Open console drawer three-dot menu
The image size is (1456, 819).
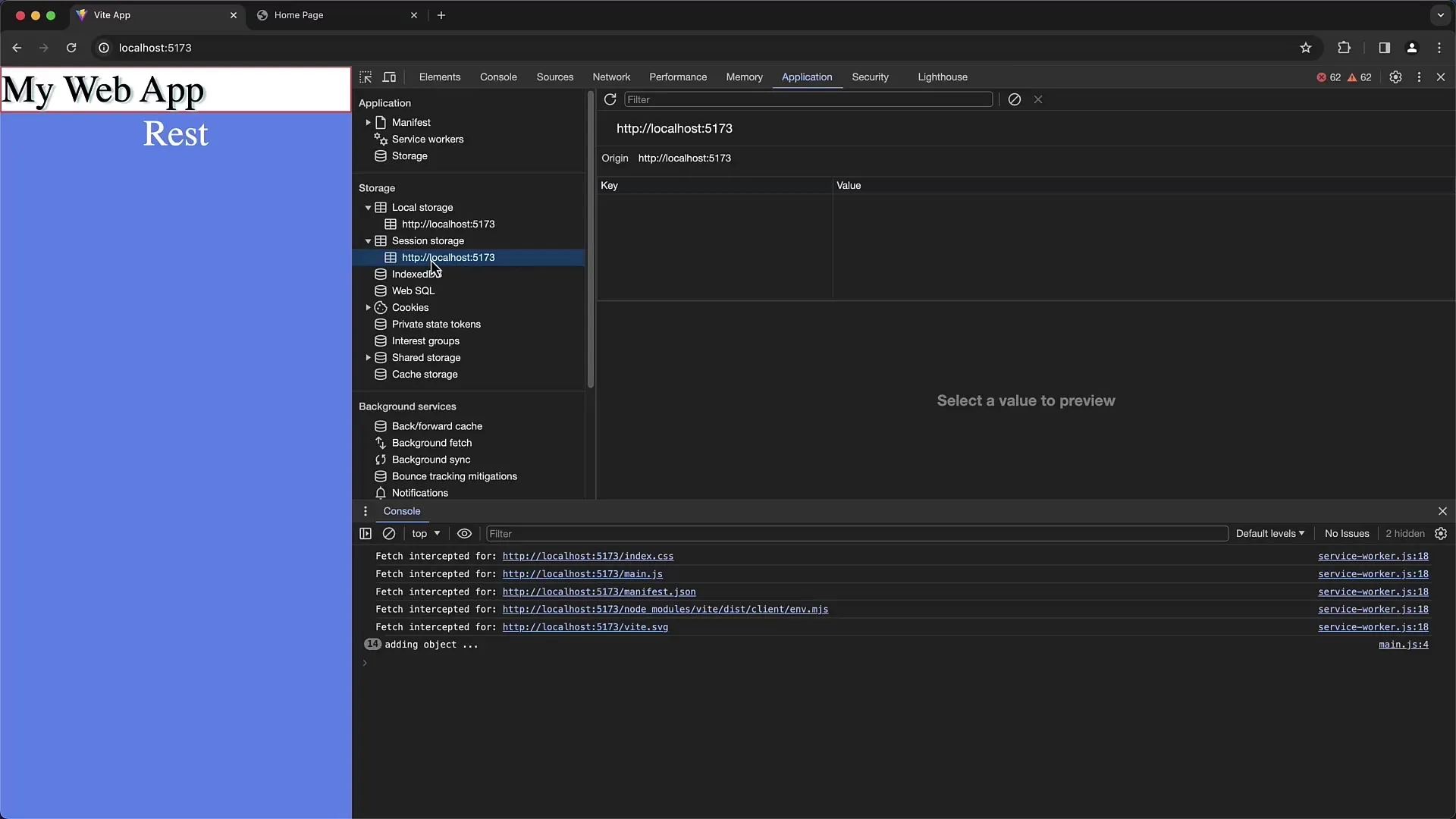pyautogui.click(x=366, y=511)
